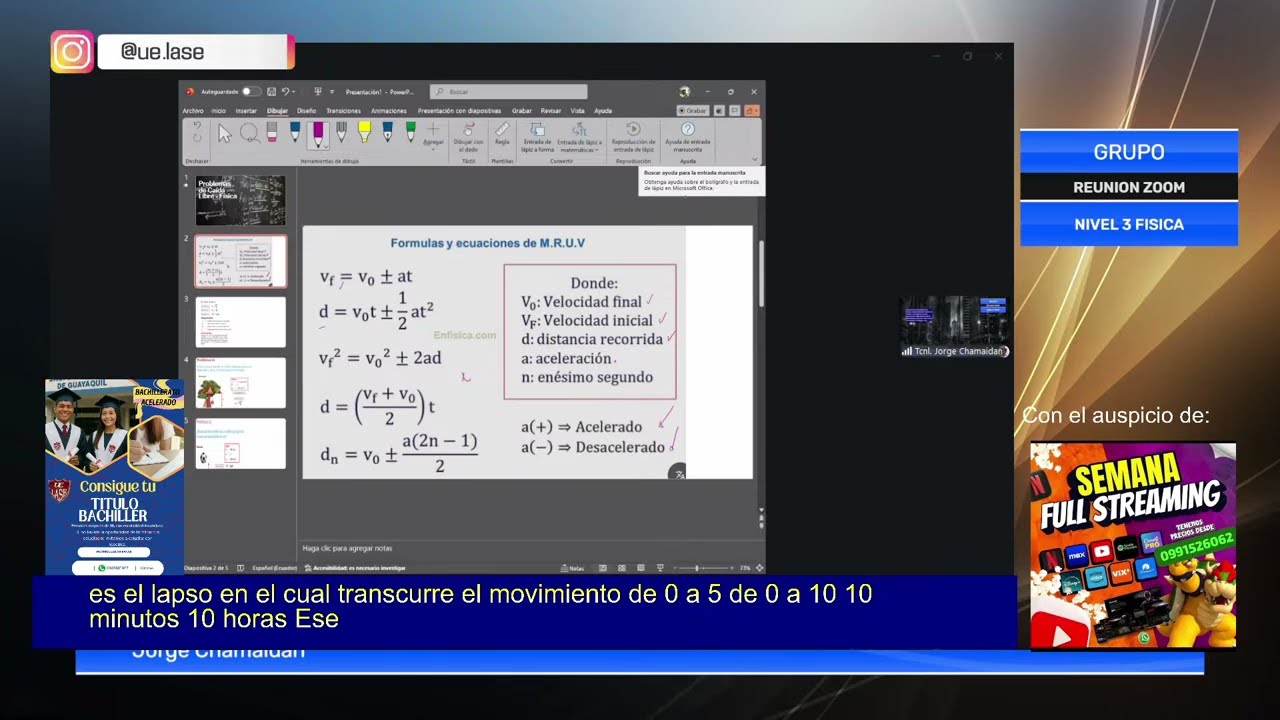Select slide 4 thumbnail with tree
The width and height of the screenshot is (1280, 720).
(240, 382)
